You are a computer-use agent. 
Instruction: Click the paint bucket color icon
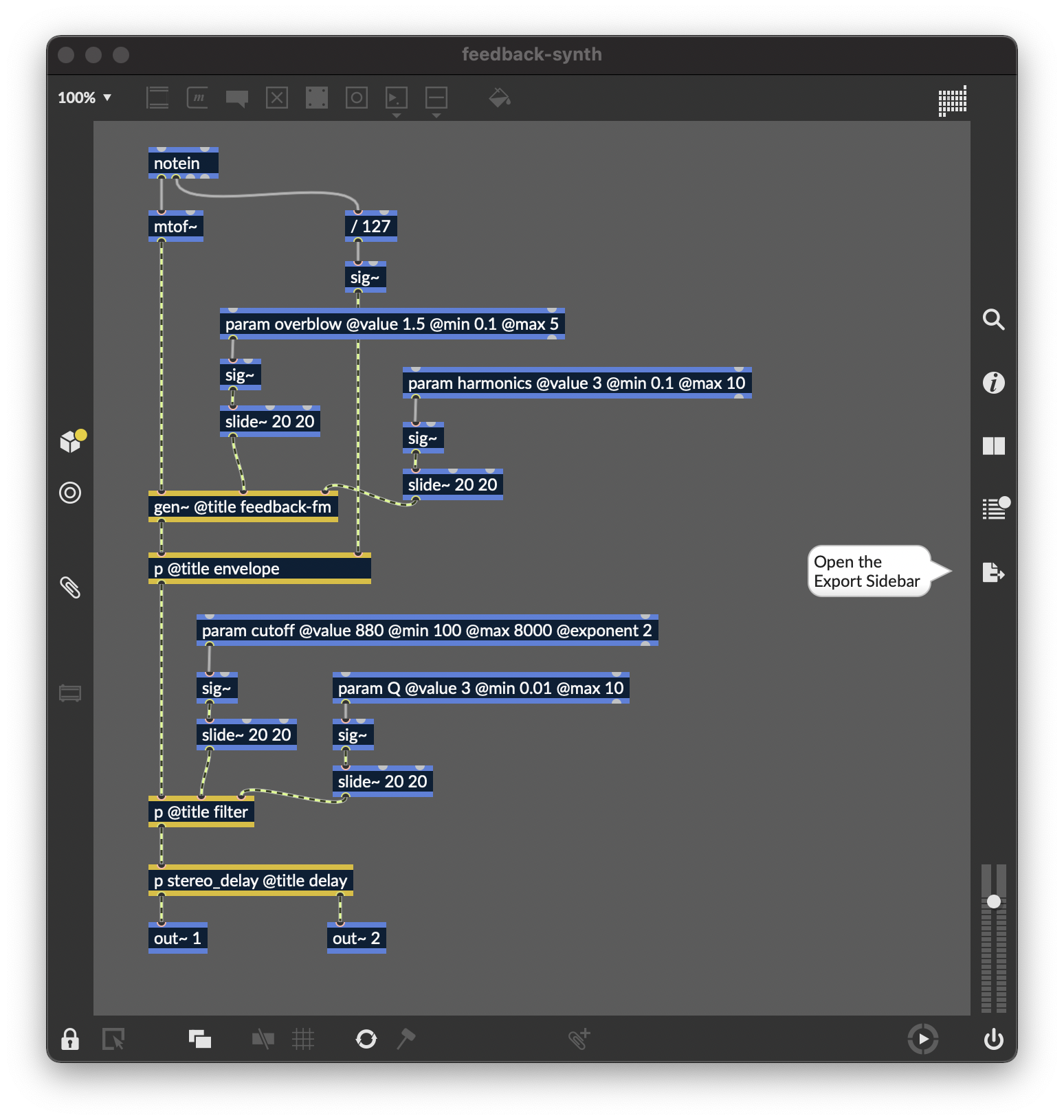pos(499,98)
